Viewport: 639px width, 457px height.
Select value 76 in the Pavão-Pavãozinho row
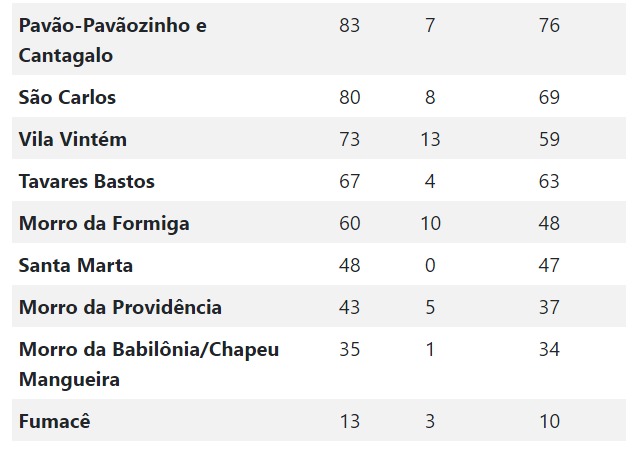point(549,25)
